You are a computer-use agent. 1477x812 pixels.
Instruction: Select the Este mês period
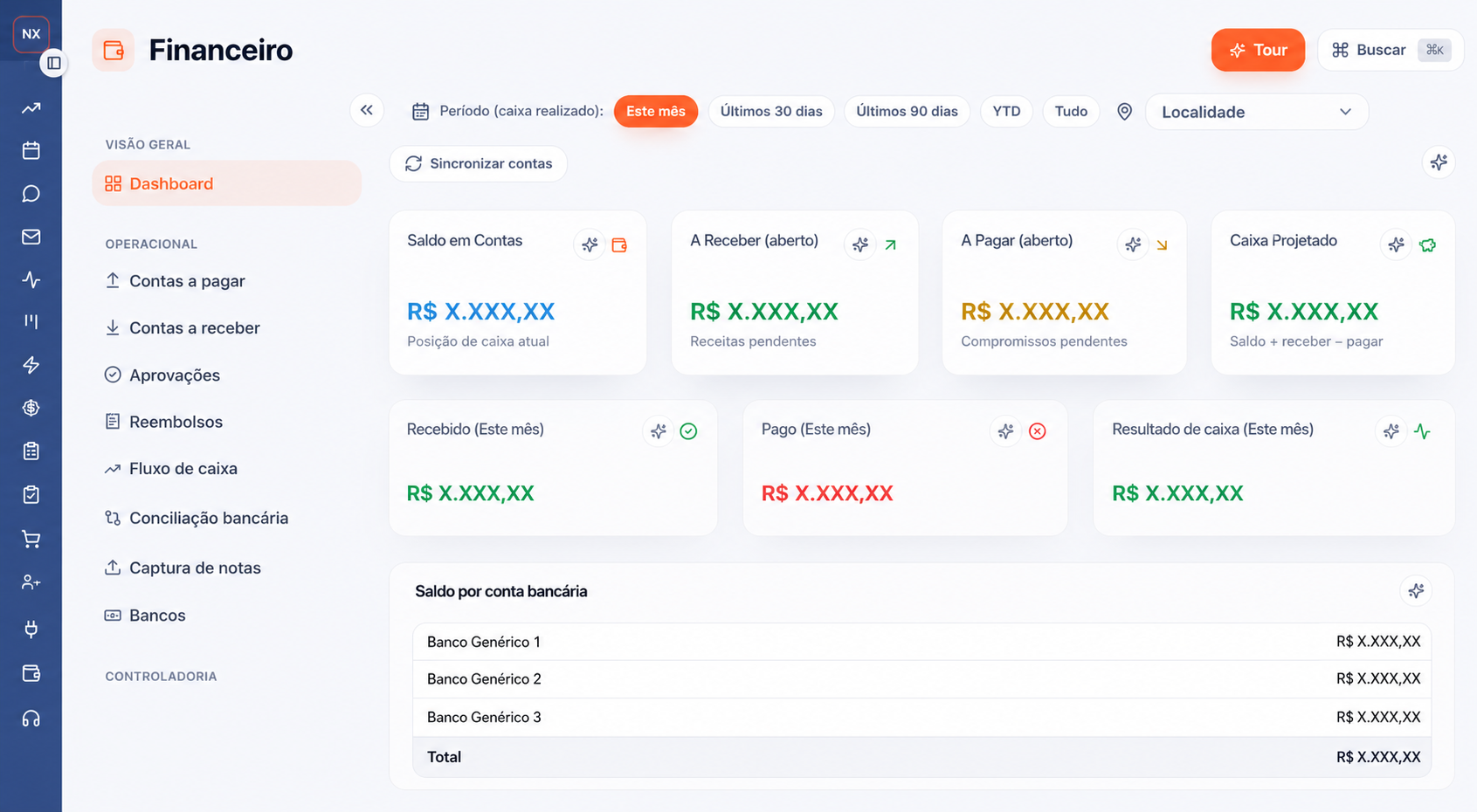pyautogui.click(x=656, y=111)
